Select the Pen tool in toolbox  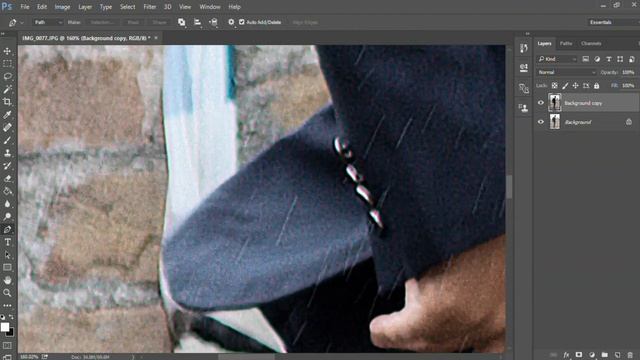coord(7,229)
